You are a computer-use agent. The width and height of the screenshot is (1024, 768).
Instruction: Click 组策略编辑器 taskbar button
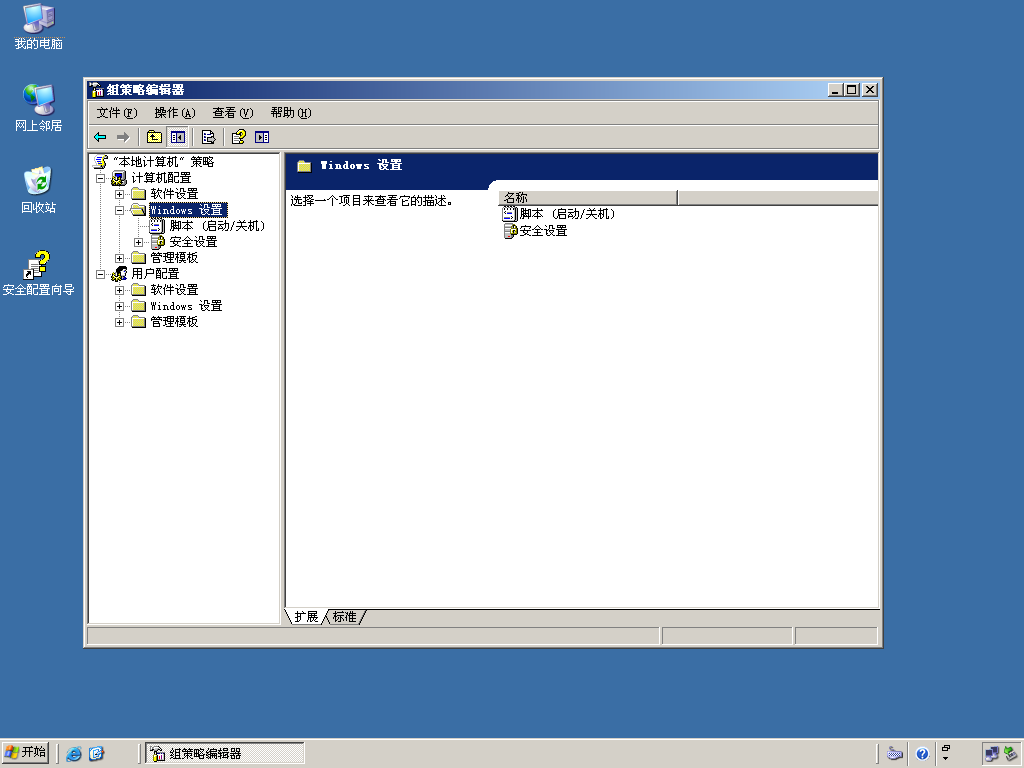click(225, 754)
